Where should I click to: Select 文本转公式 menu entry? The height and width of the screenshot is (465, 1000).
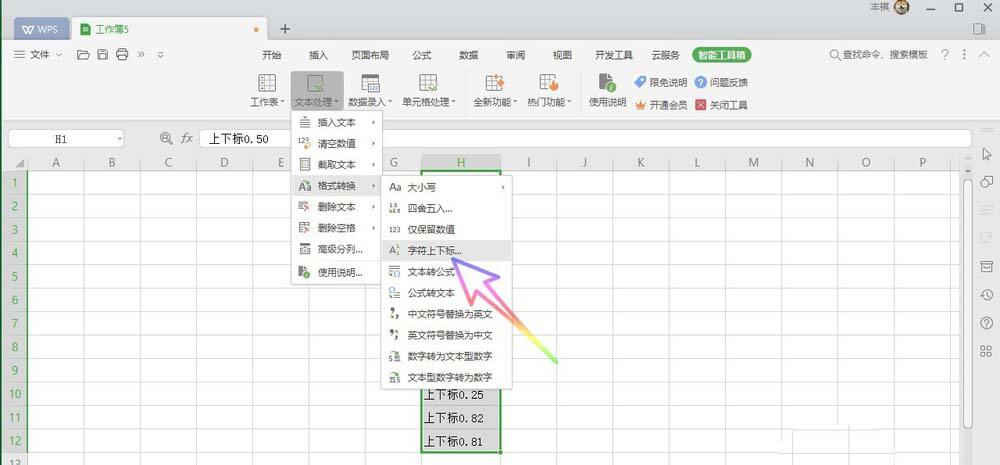431,272
